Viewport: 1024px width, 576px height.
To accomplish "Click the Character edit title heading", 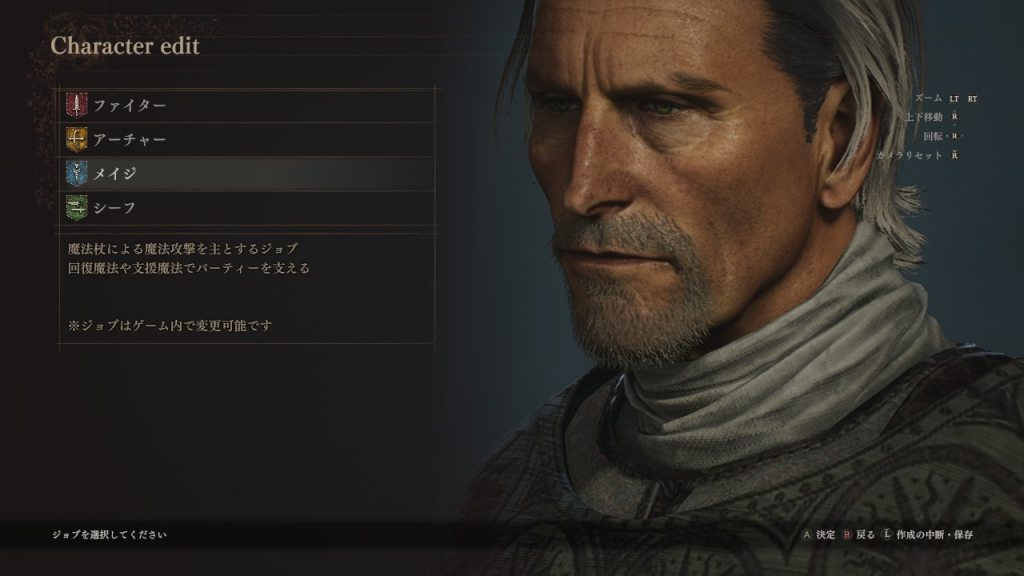I will (125, 46).
